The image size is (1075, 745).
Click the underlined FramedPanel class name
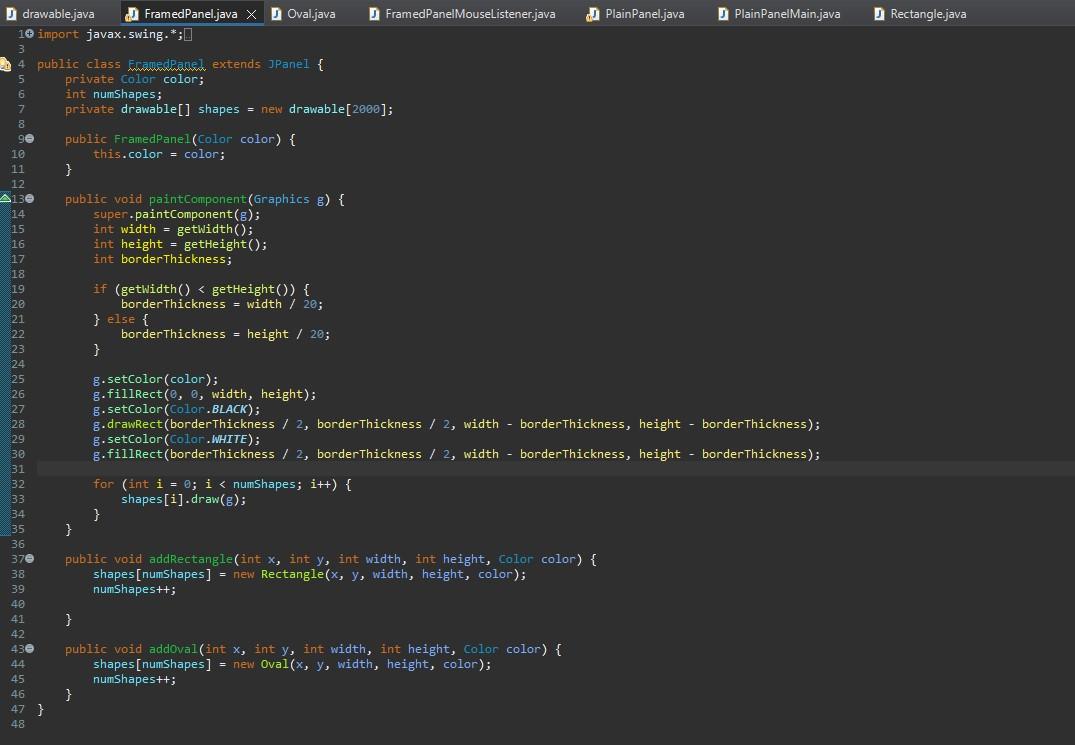coord(166,64)
